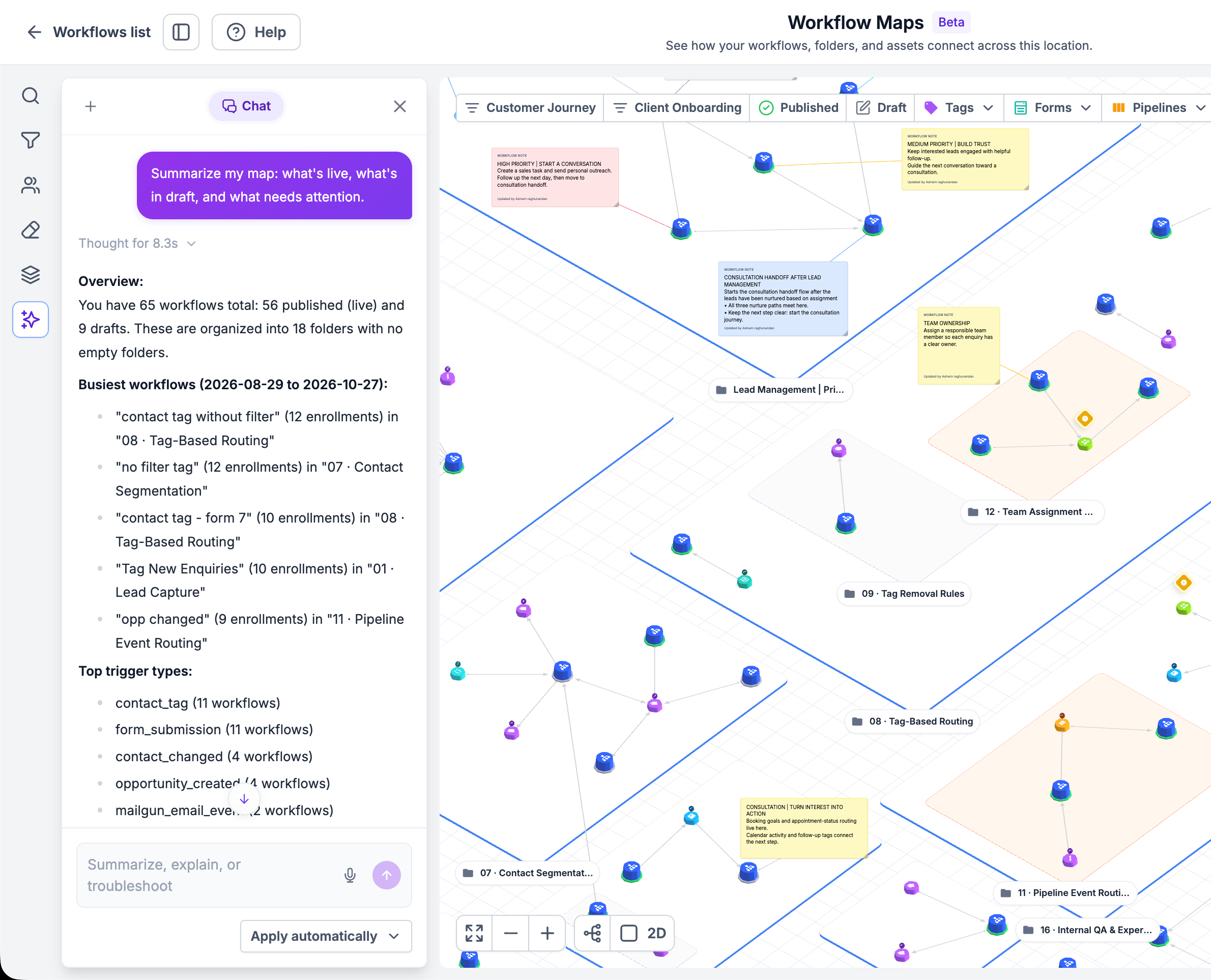Open the filter funnel tool
Screen dimensions: 1211x980
click(x=31, y=140)
